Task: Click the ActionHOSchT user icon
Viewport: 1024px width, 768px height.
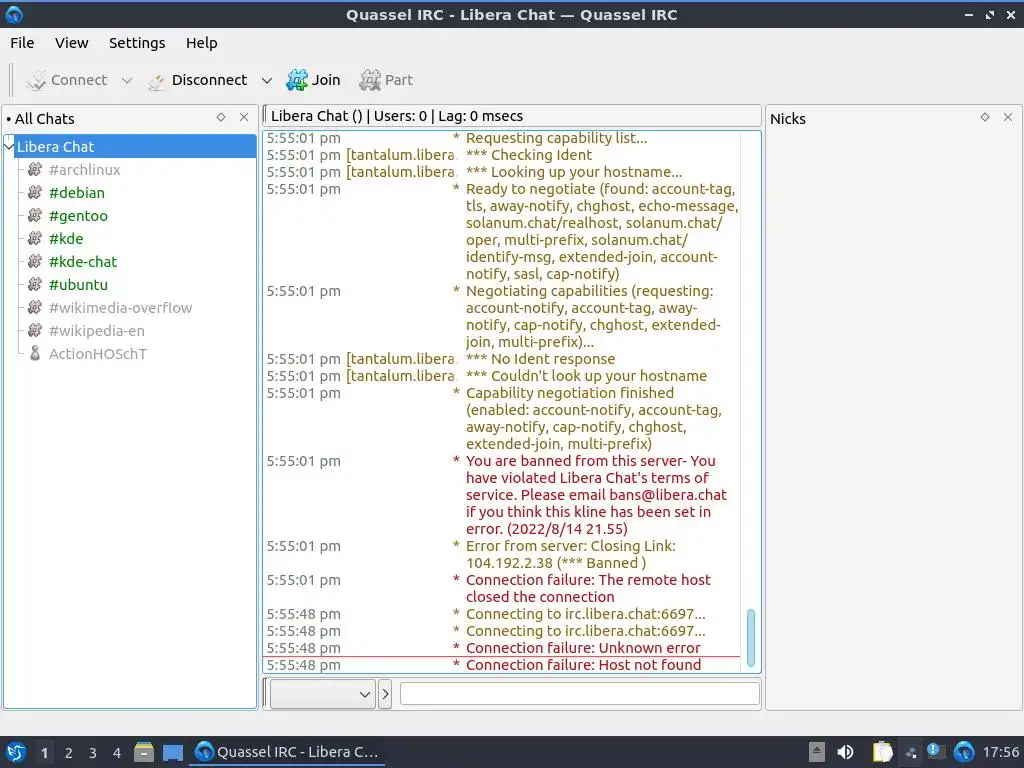Action: 35,353
